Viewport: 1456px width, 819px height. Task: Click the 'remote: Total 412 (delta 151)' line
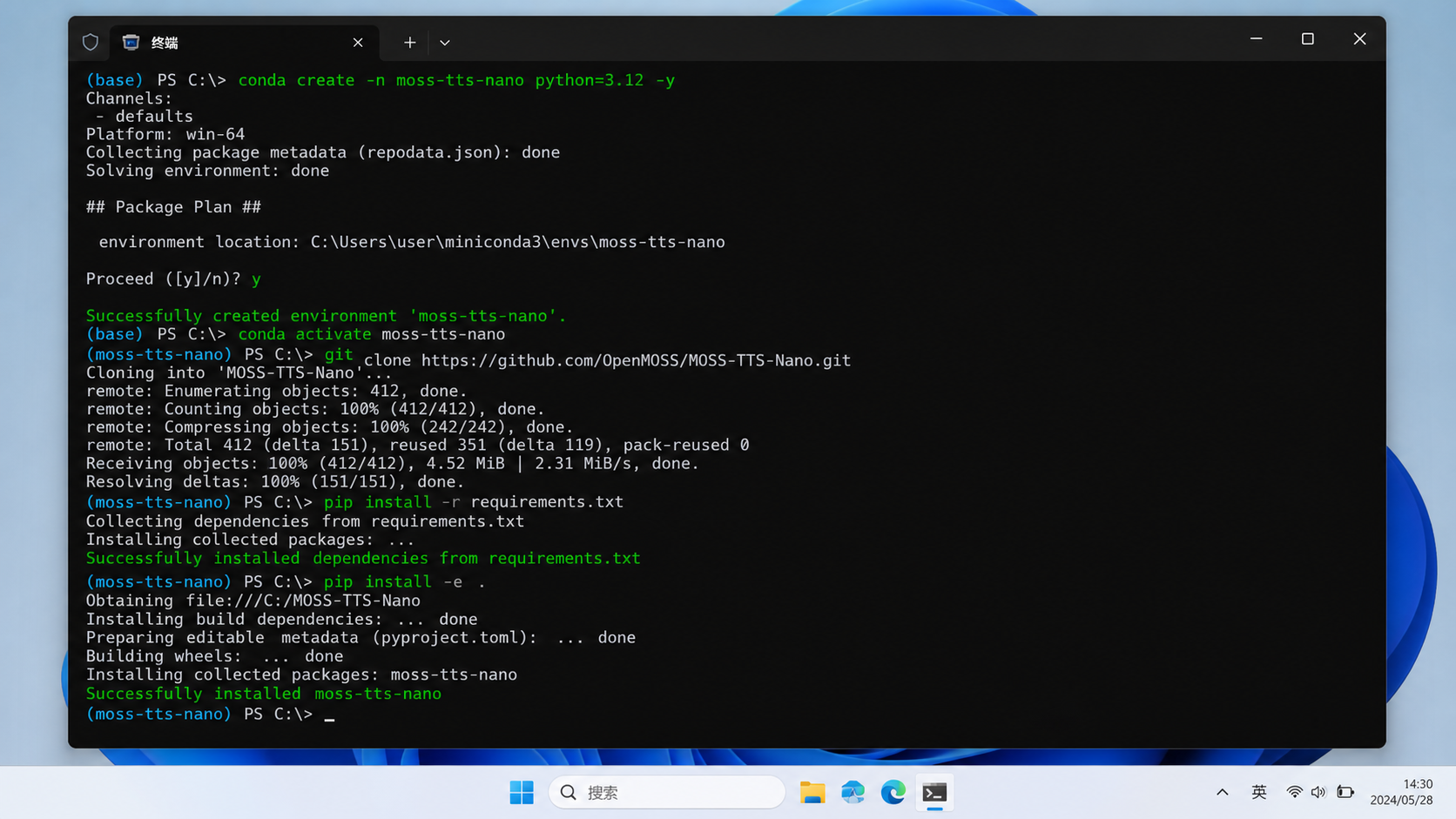coord(418,445)
